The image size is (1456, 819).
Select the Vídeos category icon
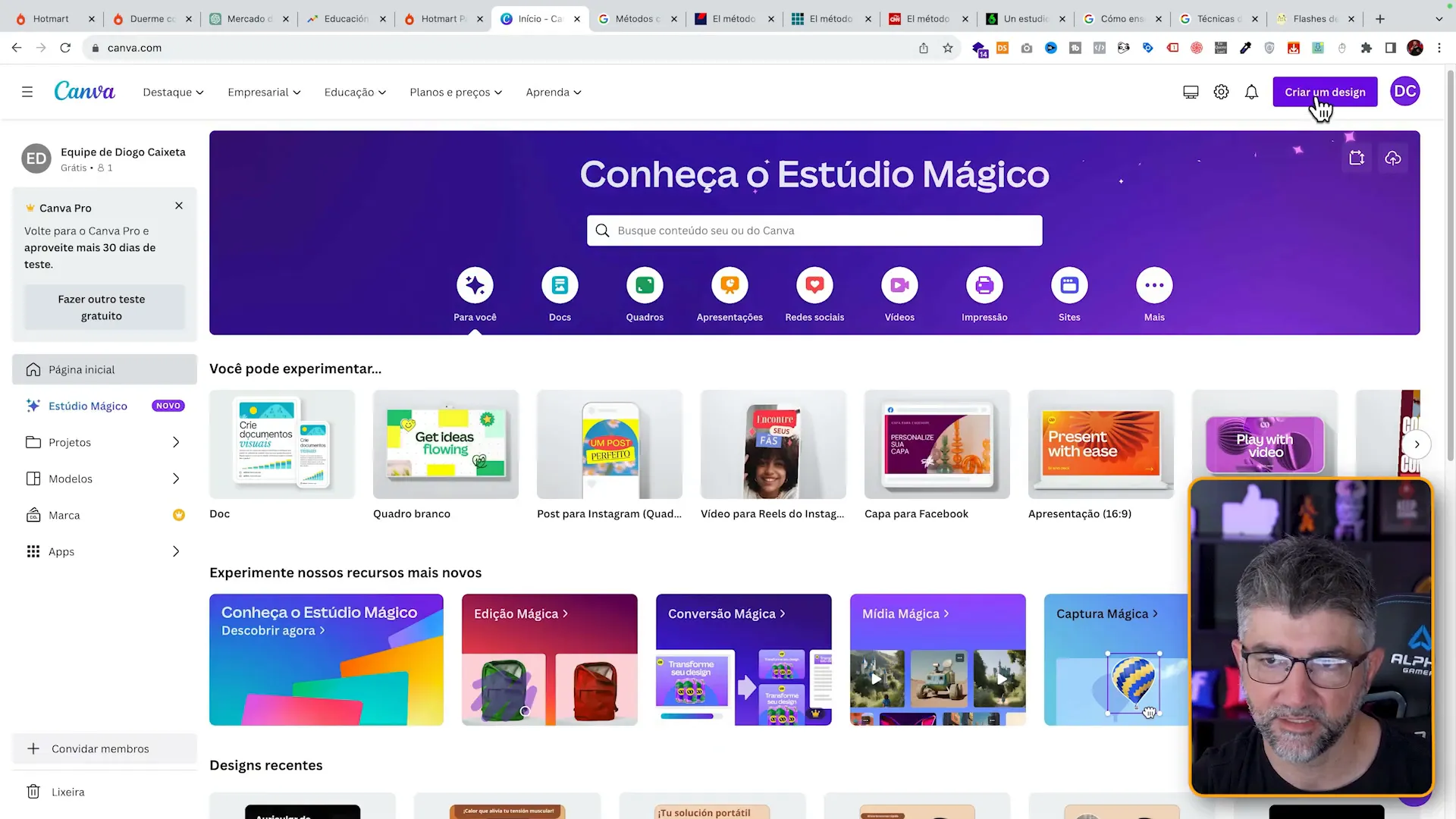[x=899, y=285]
